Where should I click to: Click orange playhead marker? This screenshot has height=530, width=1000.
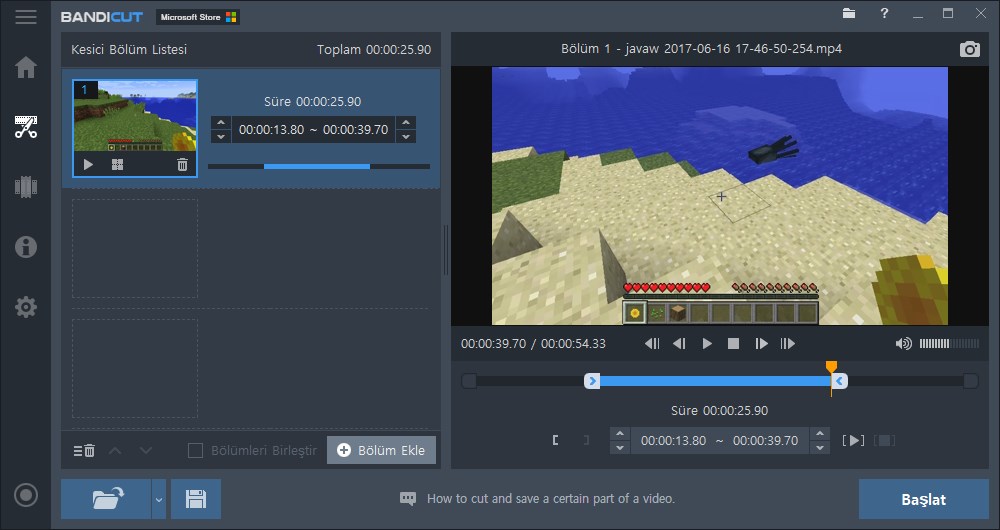click(831, 367)
